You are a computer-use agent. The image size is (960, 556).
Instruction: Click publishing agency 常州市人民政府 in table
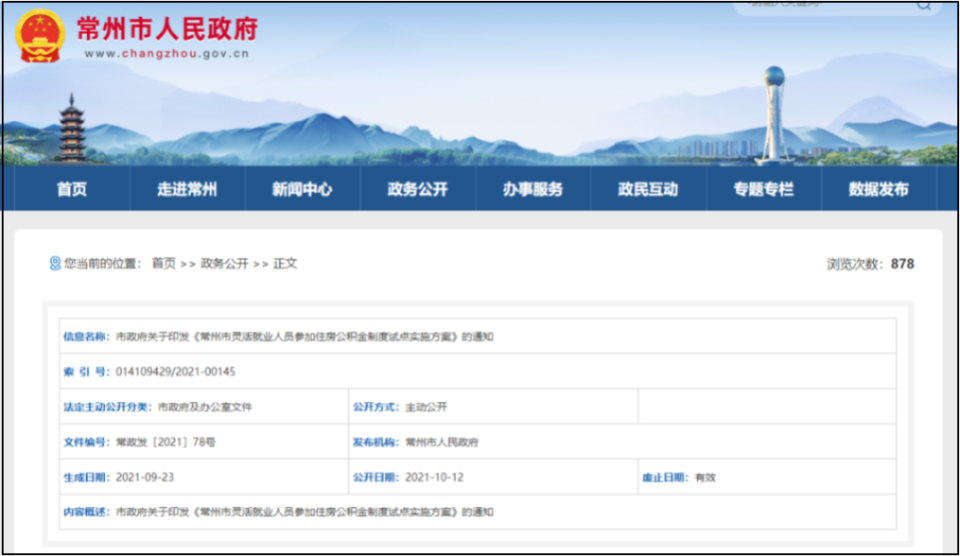pos(442,442)
